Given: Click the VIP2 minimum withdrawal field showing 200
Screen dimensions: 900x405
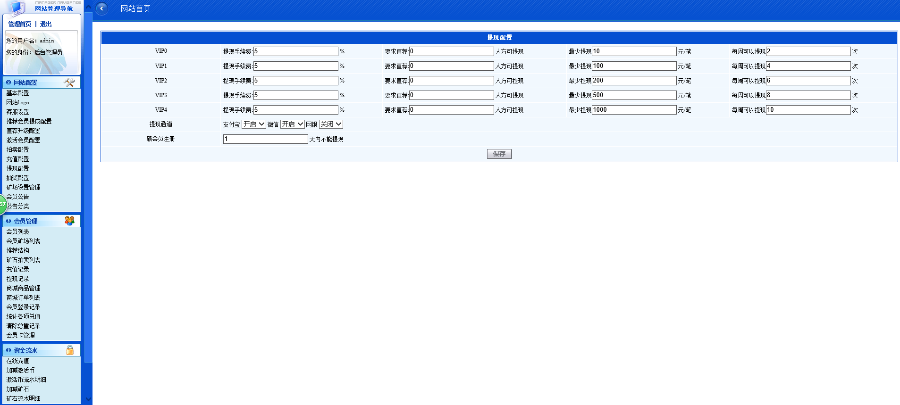Looking at the screenshot, I should tap(634, 81).
